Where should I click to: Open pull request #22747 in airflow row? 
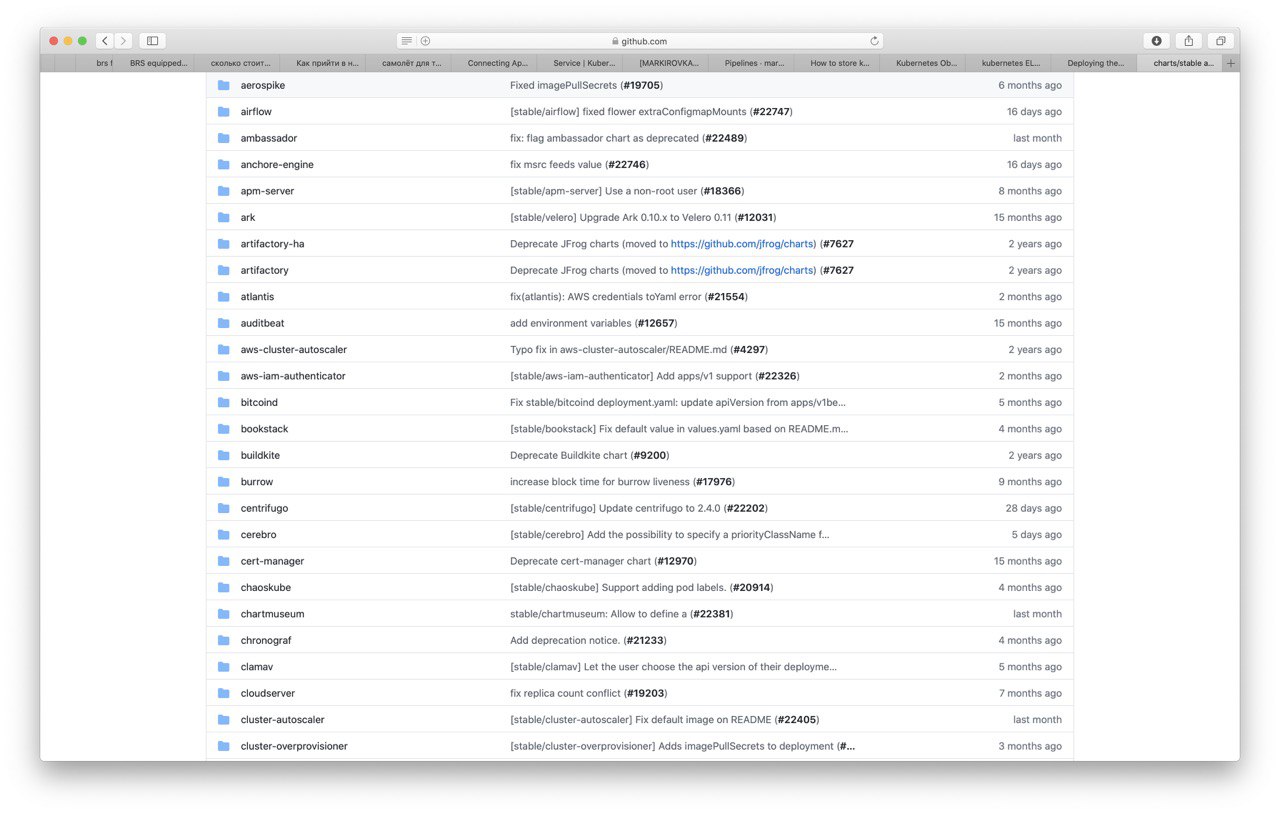pyautogui.click(x=771, y=112)
